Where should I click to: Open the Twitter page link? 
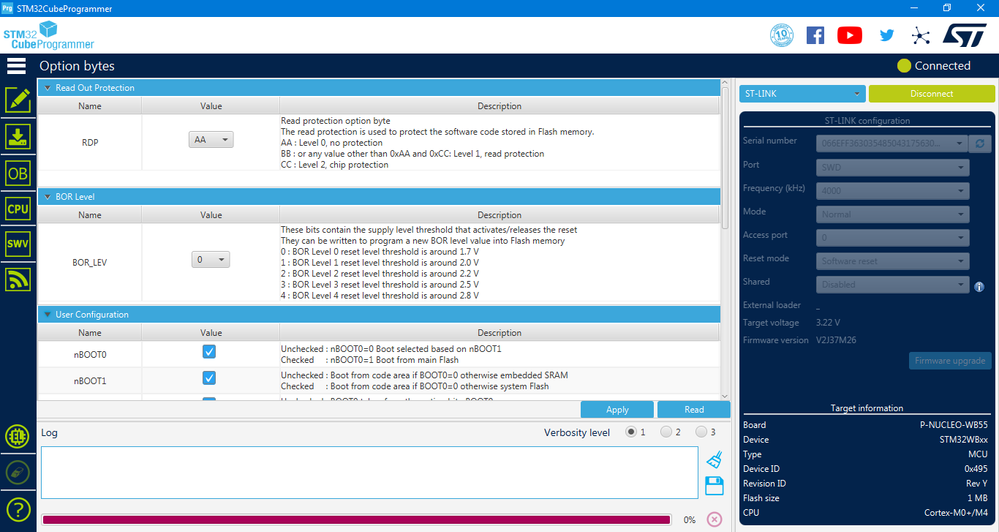pyautogui.click(x=886, y=35)
